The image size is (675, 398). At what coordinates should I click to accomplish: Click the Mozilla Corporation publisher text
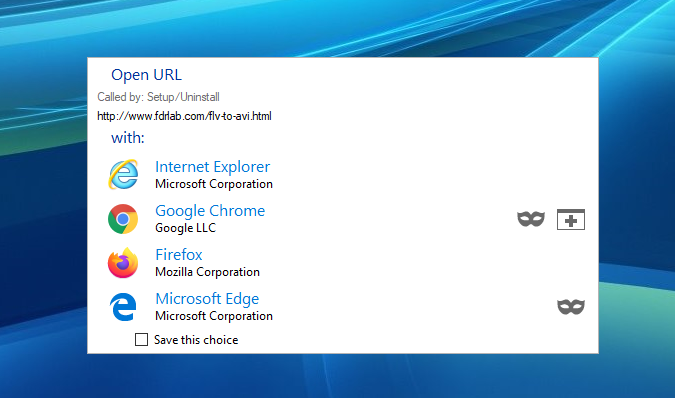[x=207, y=272]
